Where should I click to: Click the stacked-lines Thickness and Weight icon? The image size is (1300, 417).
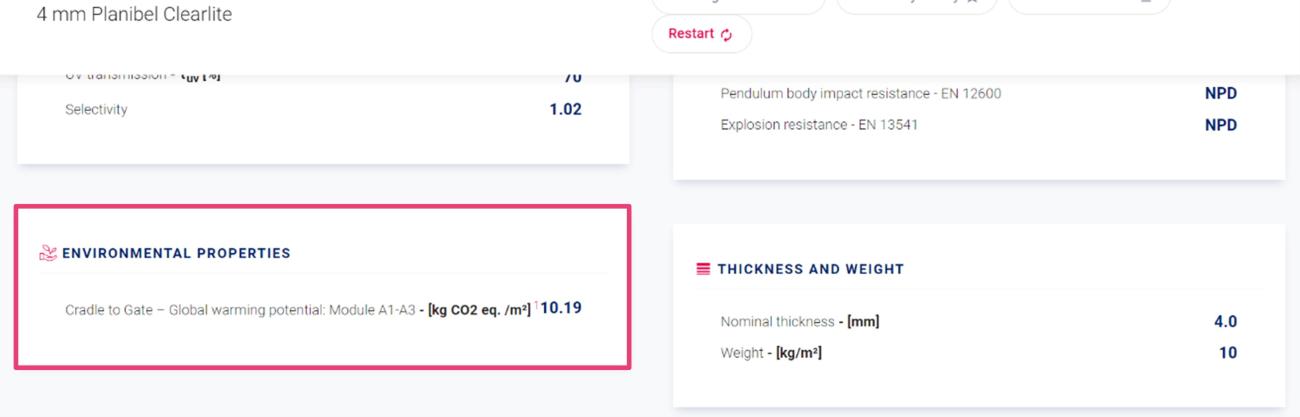tap(703, 269)
